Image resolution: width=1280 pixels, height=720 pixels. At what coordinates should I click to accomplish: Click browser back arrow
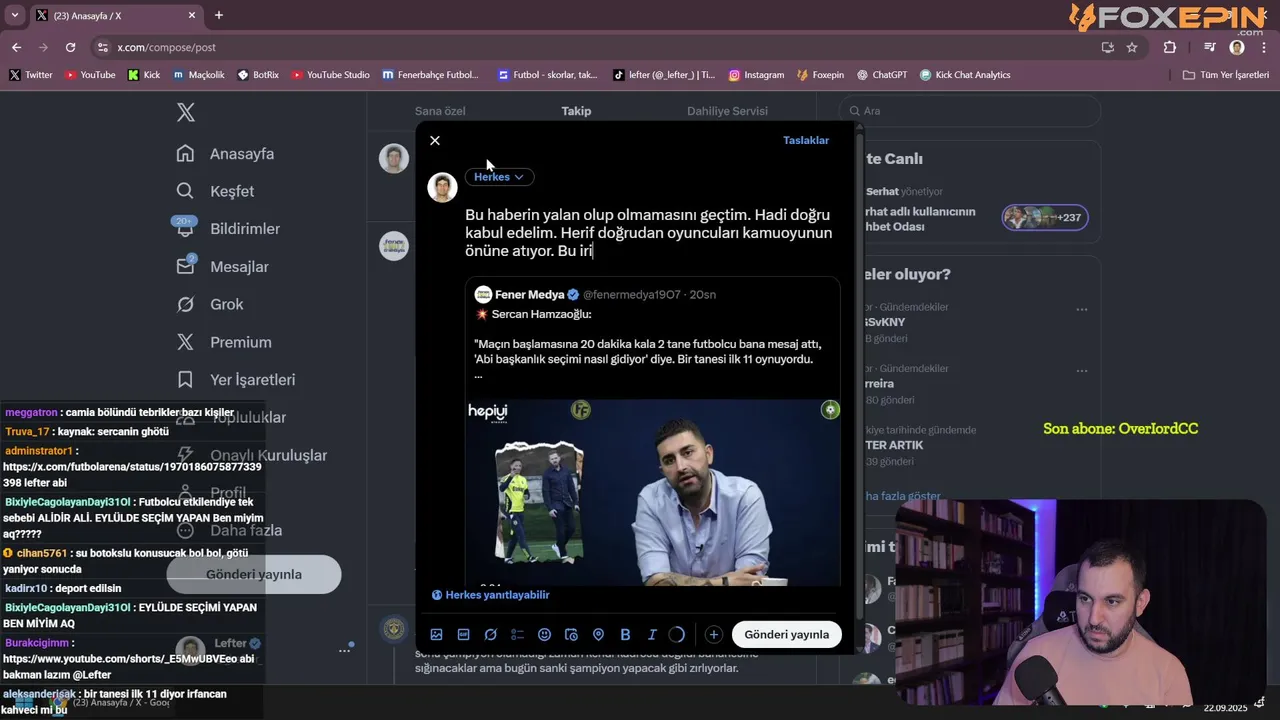coord(16,47)
